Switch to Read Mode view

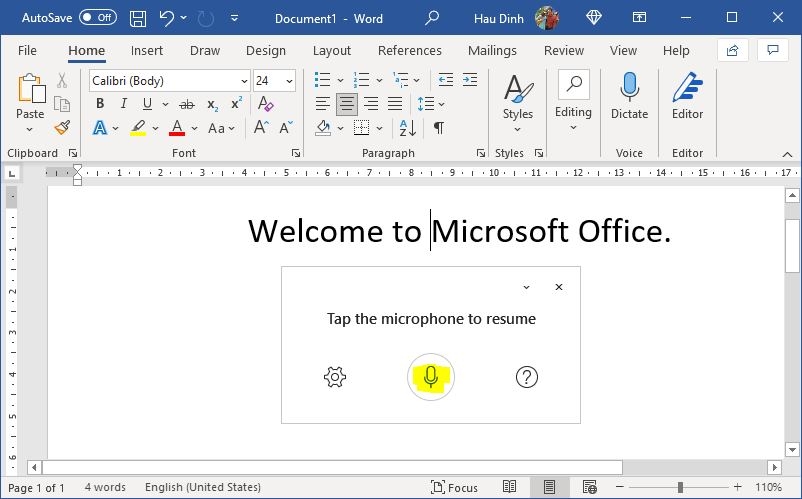click(509, 487)
